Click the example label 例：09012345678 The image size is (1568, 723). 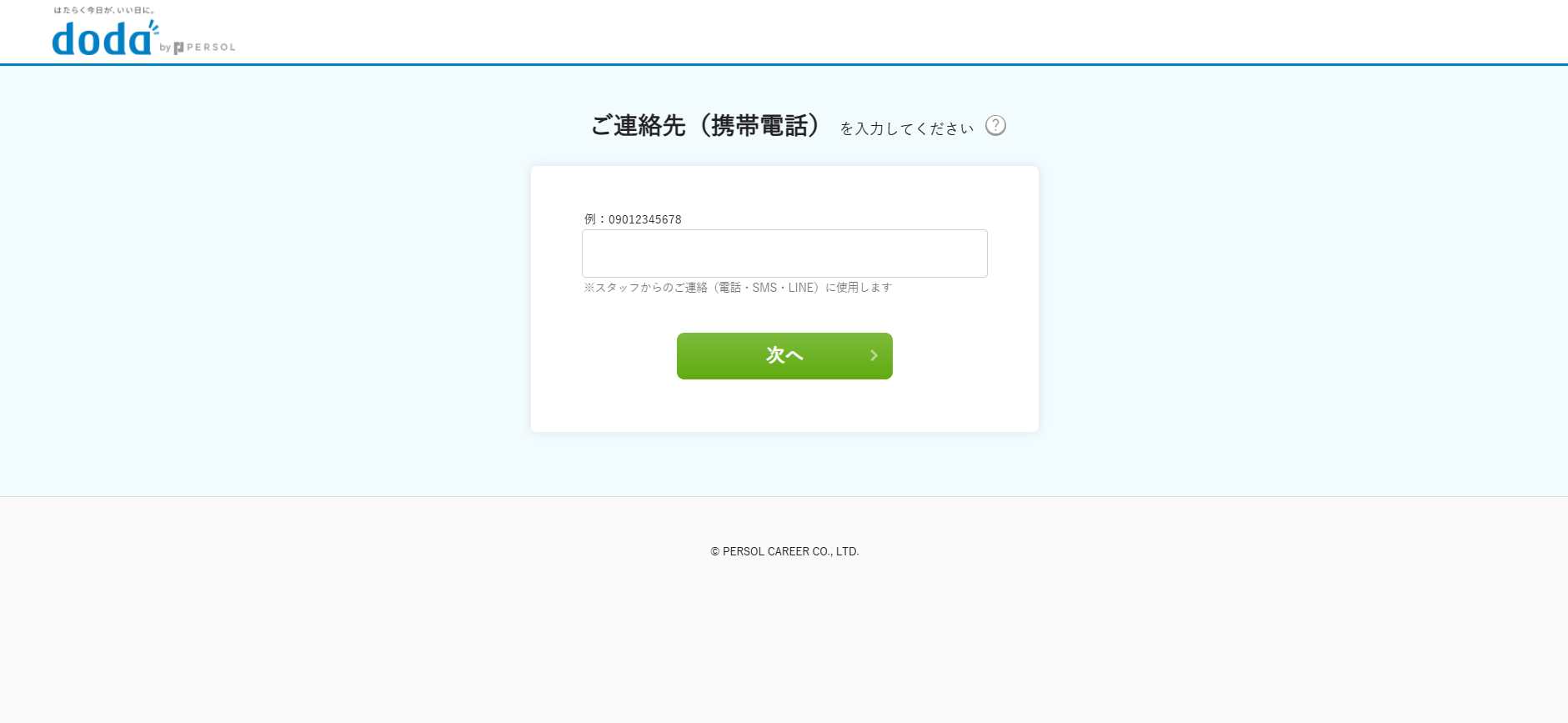point(633,219)
